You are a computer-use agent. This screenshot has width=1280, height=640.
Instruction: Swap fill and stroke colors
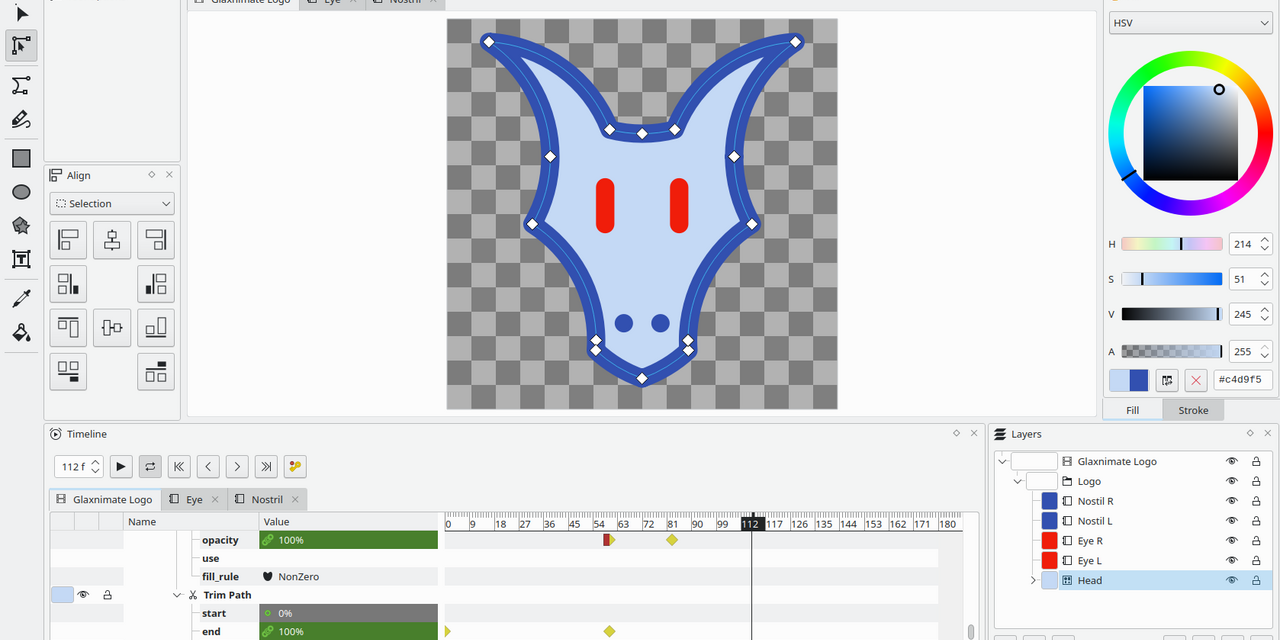click(1166, 380)
